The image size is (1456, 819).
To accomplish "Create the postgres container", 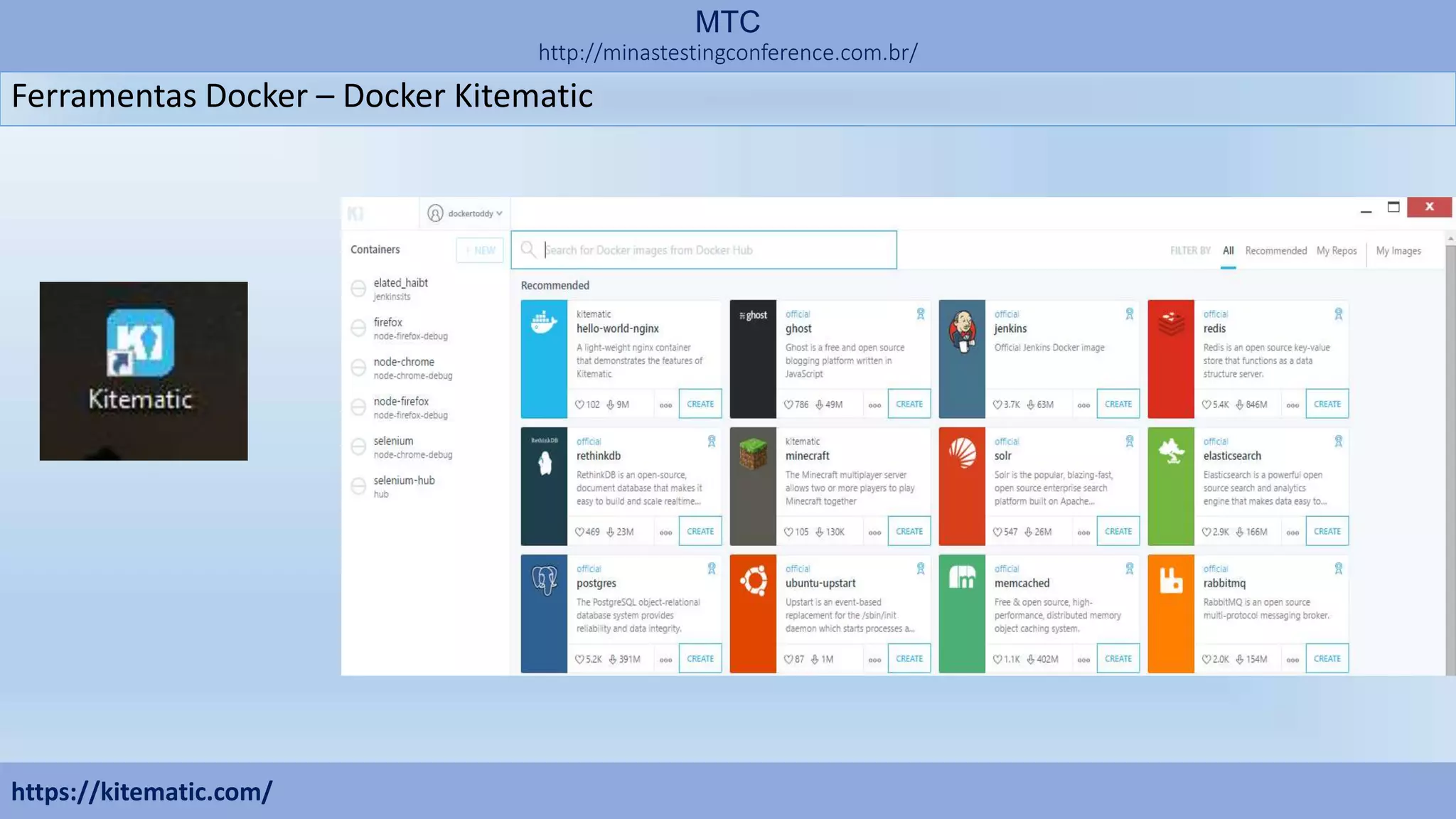I will click(700, 658).
